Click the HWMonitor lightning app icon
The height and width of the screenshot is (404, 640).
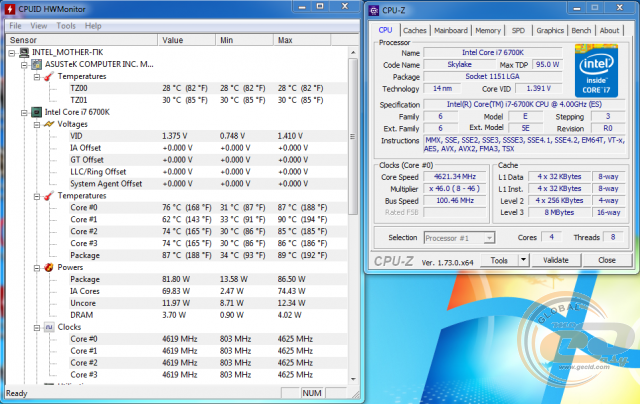pos(10,9)
